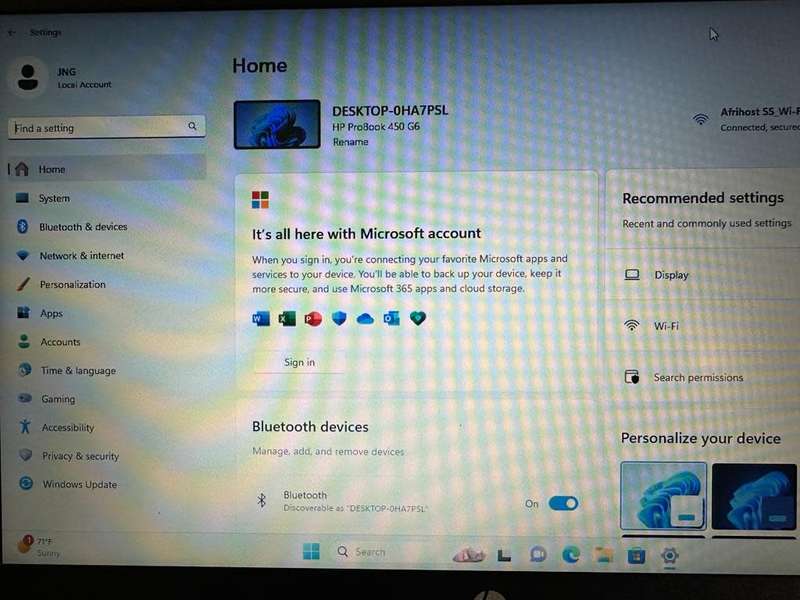Click the JNG account name
800x600 pixels.
click(66, 71)
